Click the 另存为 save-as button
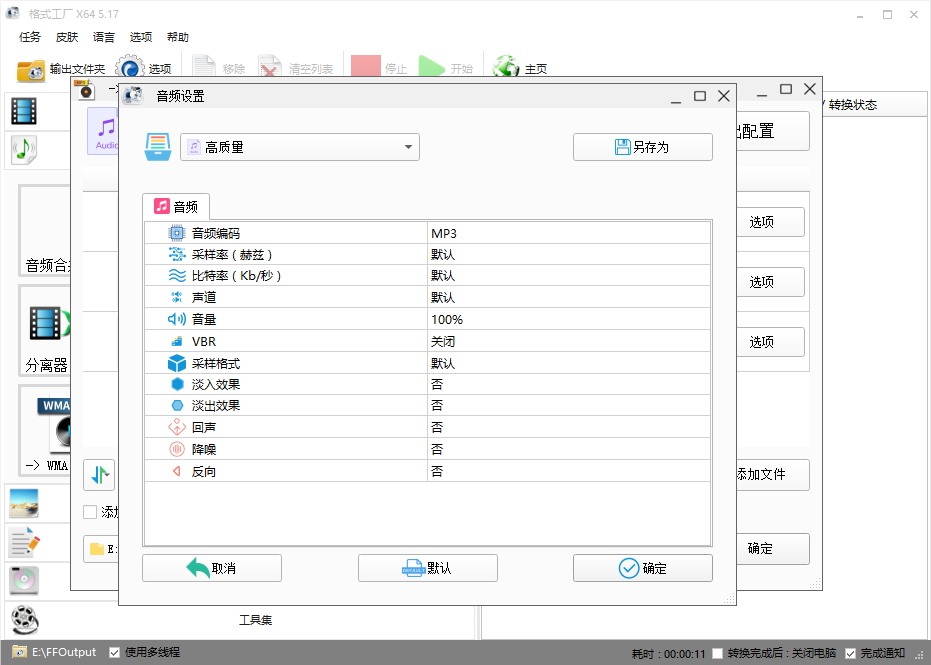The width and height of the screenshot is (931, 665). 642,146
